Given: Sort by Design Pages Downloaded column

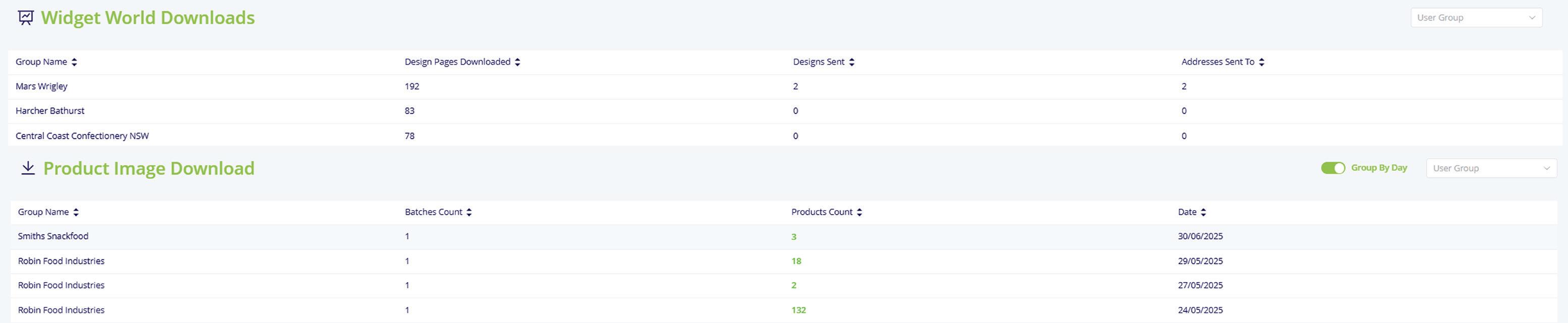Looking at the screenshot, I should pos(517,62).
